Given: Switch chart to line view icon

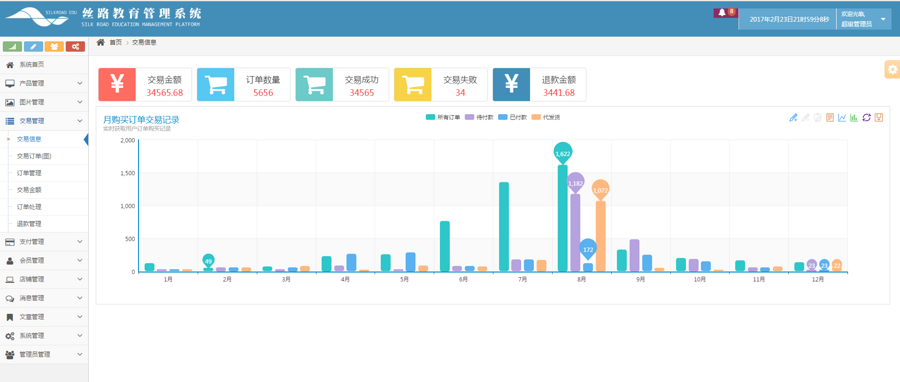Looking at the screenshot, I should (842, 118).
